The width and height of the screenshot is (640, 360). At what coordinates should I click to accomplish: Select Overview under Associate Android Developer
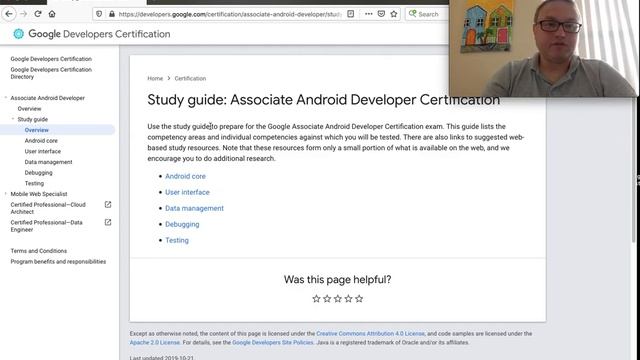point(29,109)
